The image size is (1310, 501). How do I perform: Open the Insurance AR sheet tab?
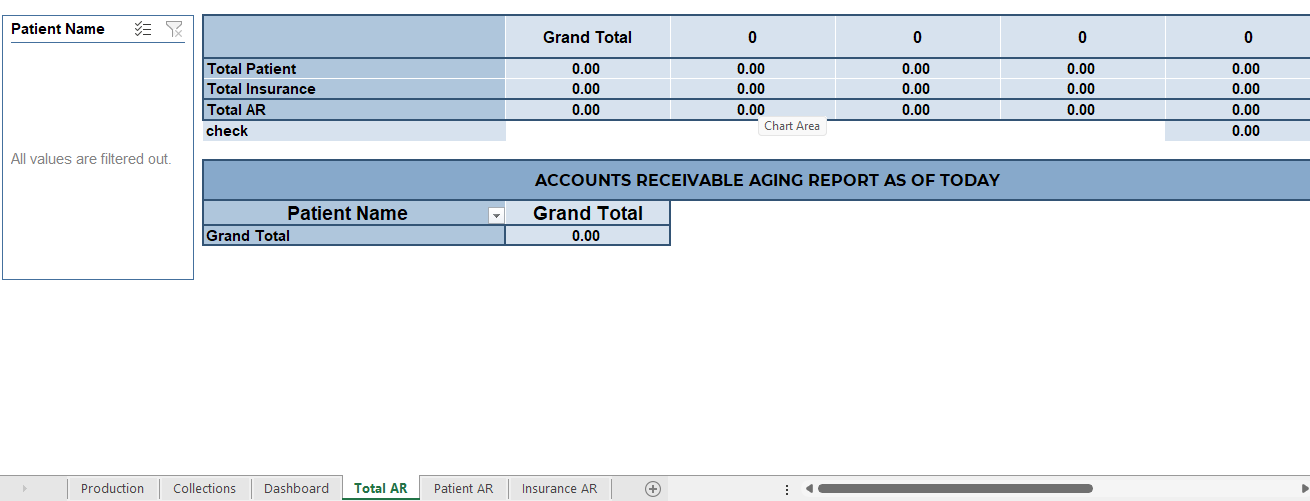(559, 489)
